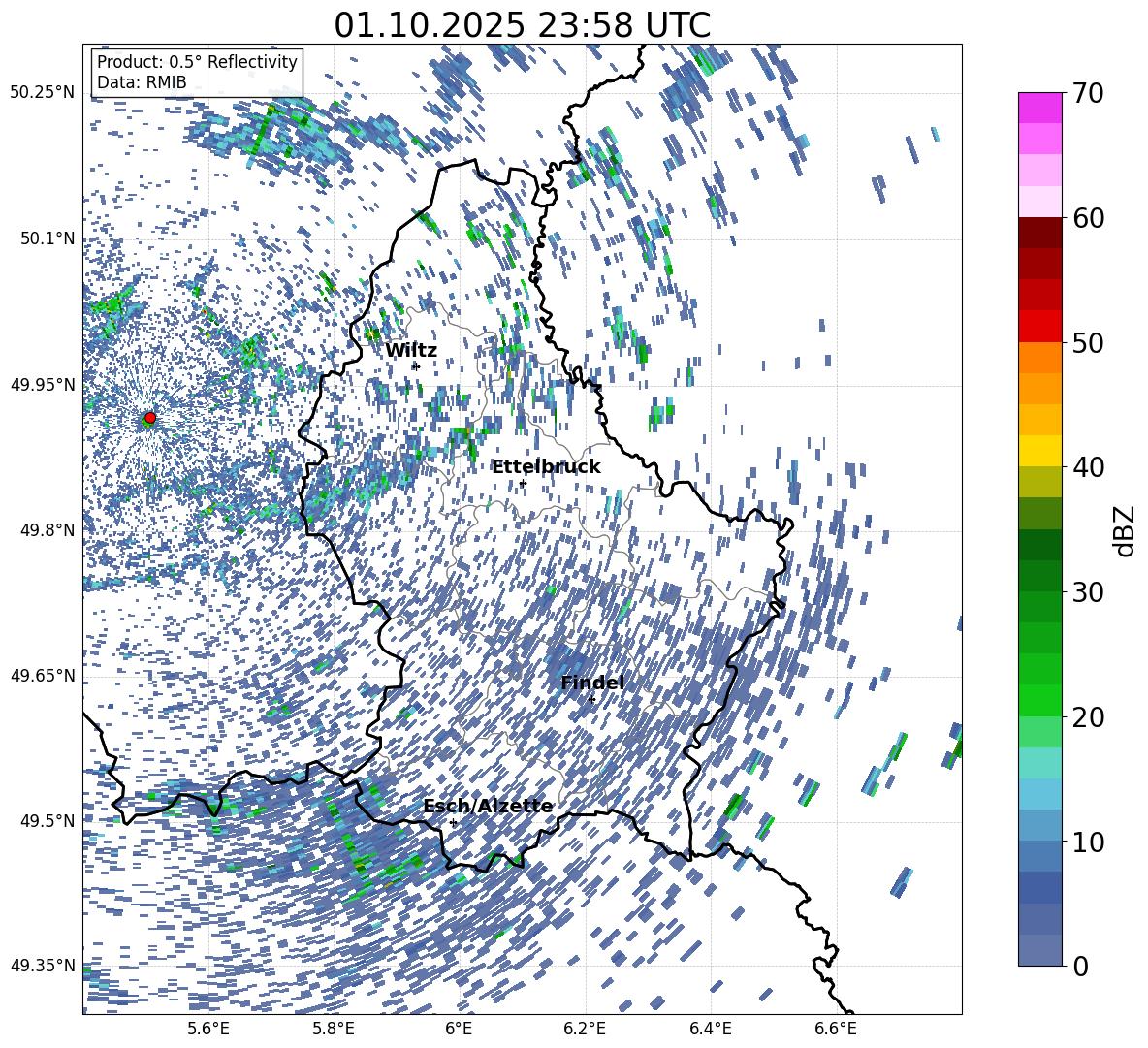Click the 50.25°N latitude tick label
Screen dimensions: 1148x1048
[42, 93]
